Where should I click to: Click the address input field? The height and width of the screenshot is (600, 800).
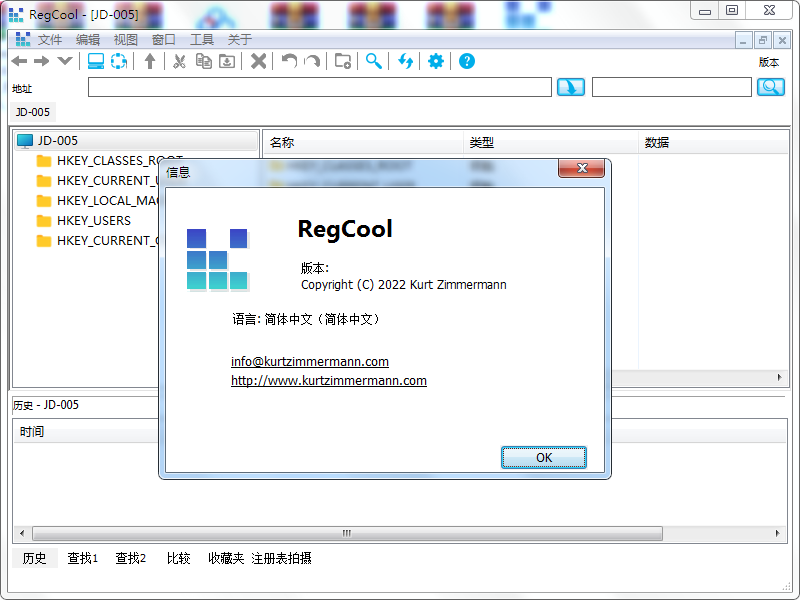[320, 87]
